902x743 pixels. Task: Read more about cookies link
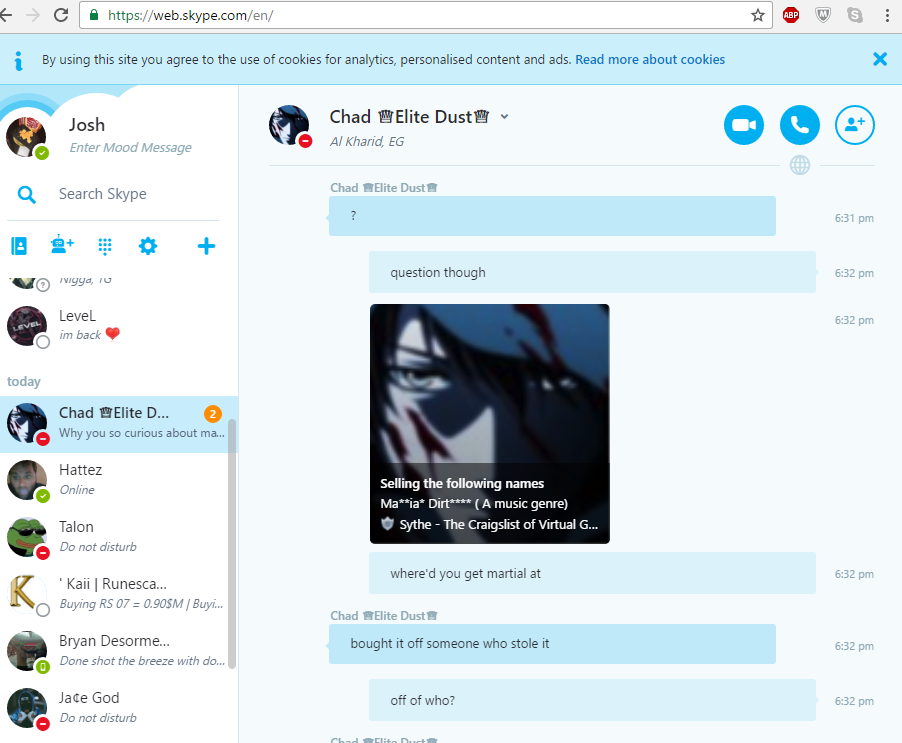[650, 60]
